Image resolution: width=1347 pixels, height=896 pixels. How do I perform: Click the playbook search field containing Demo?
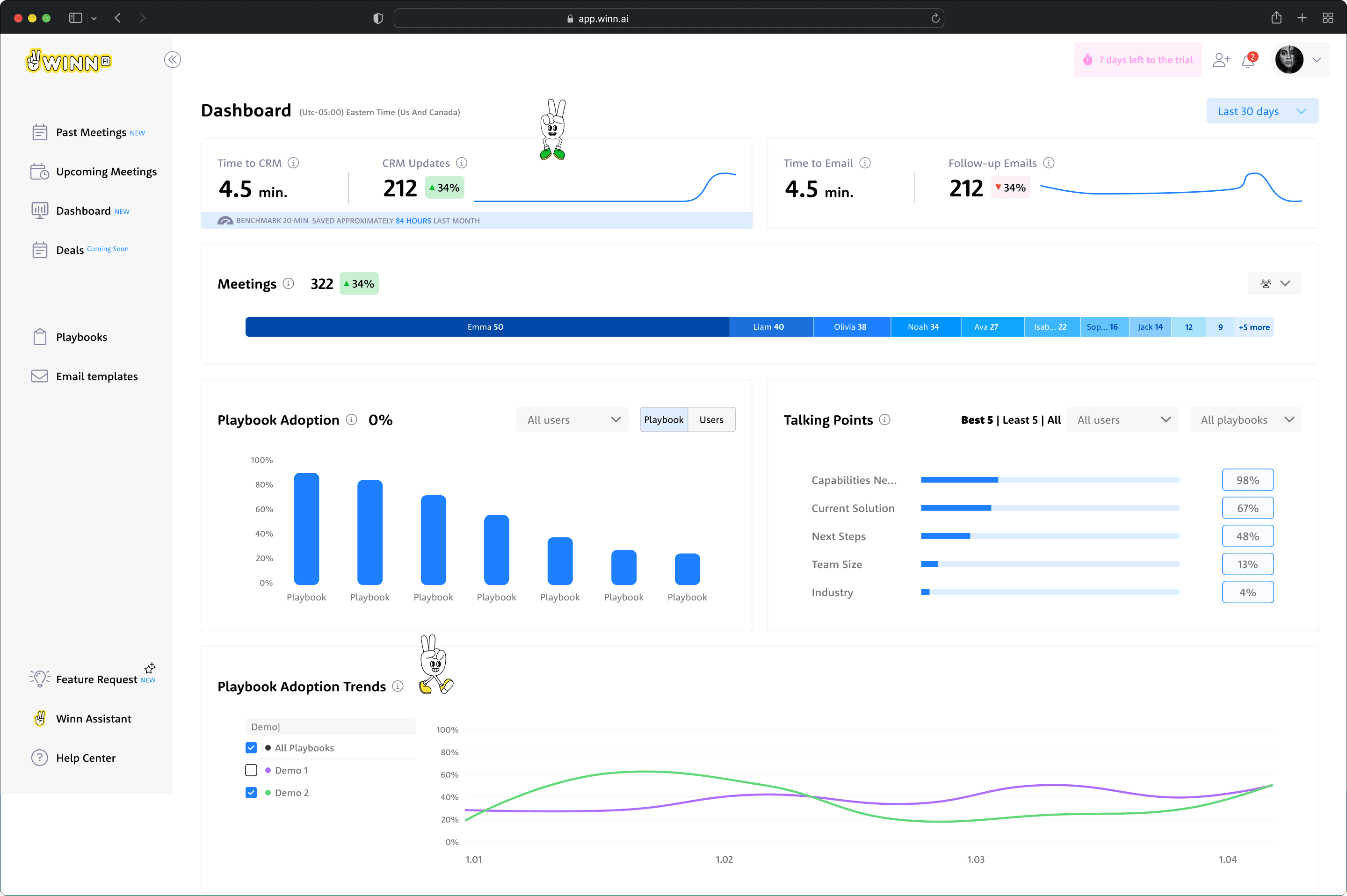(330, 726)
